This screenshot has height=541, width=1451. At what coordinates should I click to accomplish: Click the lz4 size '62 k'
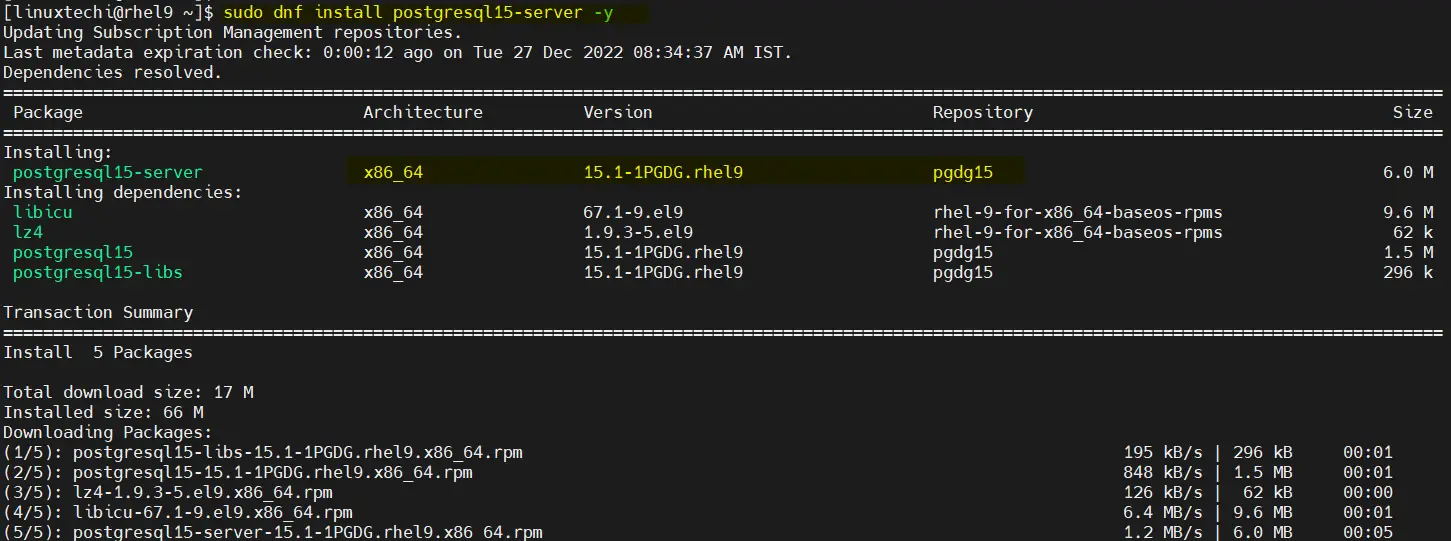pyautogui.click(x=1413, y=232)
